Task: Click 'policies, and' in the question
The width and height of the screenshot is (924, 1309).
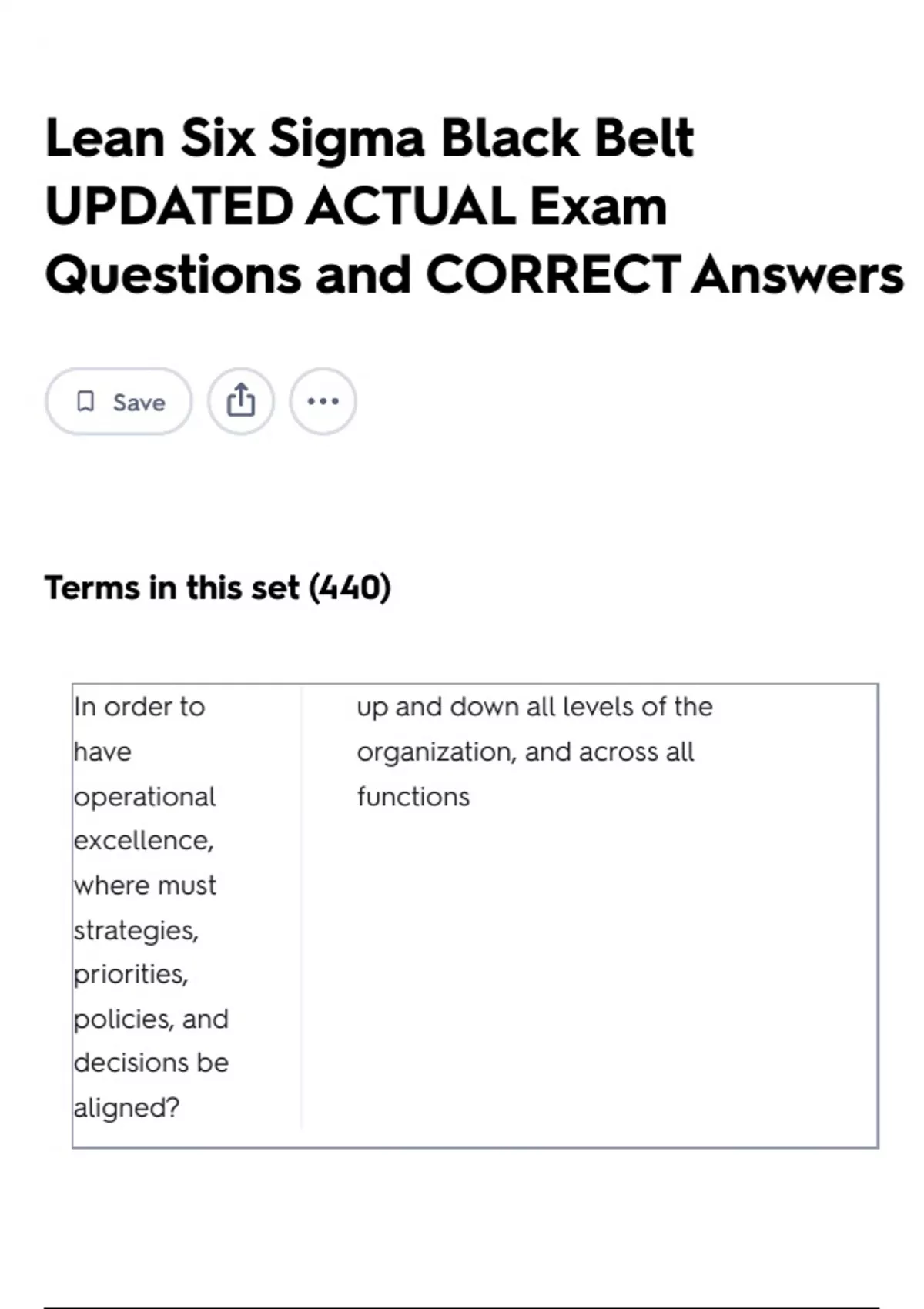Action: pyautogui.click(x=152, y=1019)
